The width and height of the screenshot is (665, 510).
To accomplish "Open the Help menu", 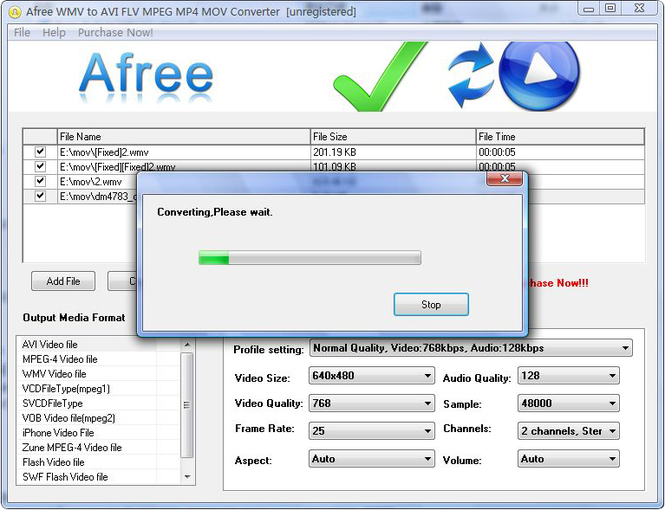I will (x=54, y=33).
